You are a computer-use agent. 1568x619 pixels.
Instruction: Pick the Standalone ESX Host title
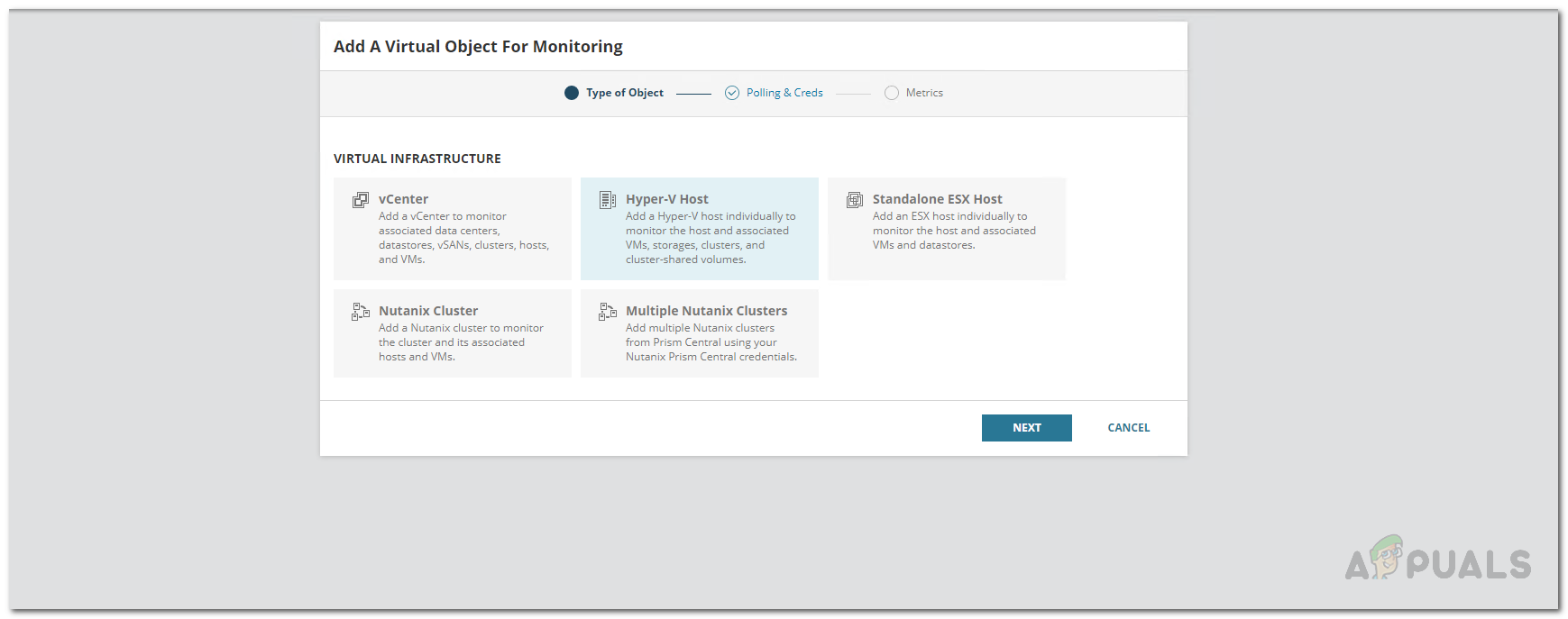pos(937,199)
